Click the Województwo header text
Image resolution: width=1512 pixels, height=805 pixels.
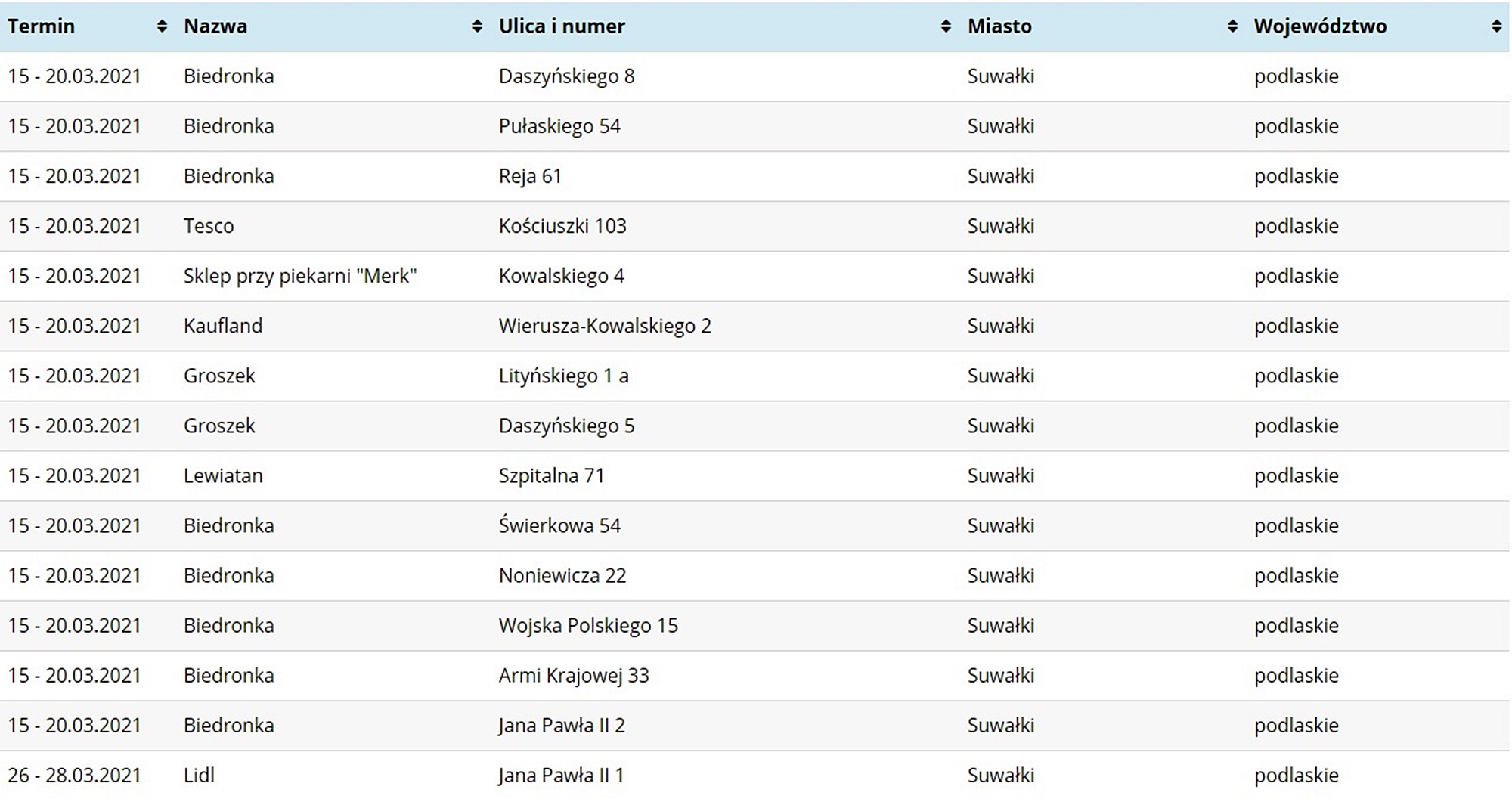pos(1320,26)
